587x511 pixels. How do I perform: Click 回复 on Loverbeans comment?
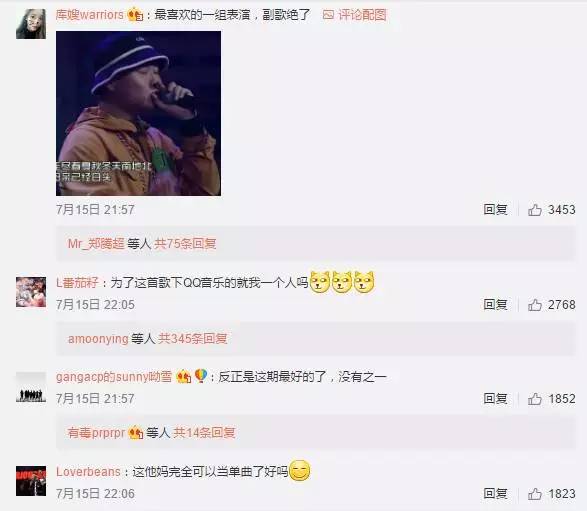pyautogui.click(x=495, y=493)
